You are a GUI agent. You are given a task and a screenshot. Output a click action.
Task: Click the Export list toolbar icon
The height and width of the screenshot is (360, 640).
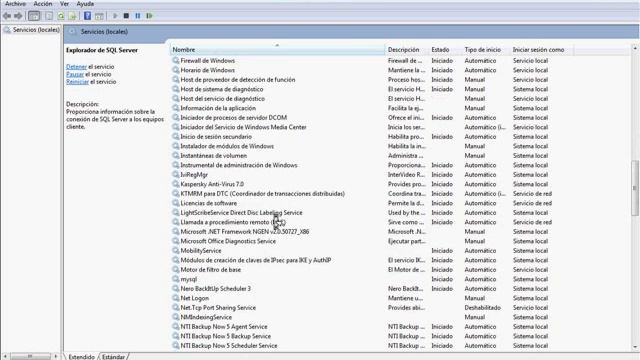coord(73,16)
